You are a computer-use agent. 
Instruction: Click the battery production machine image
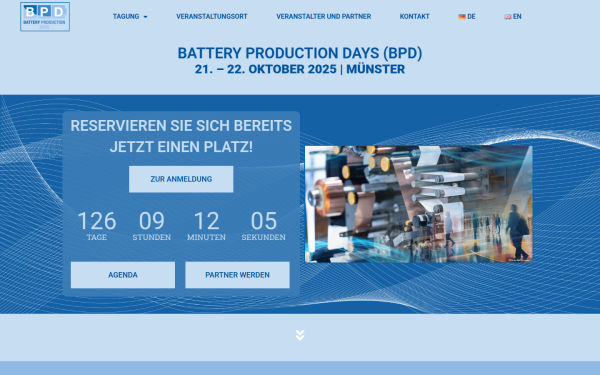tap(419, 204)
